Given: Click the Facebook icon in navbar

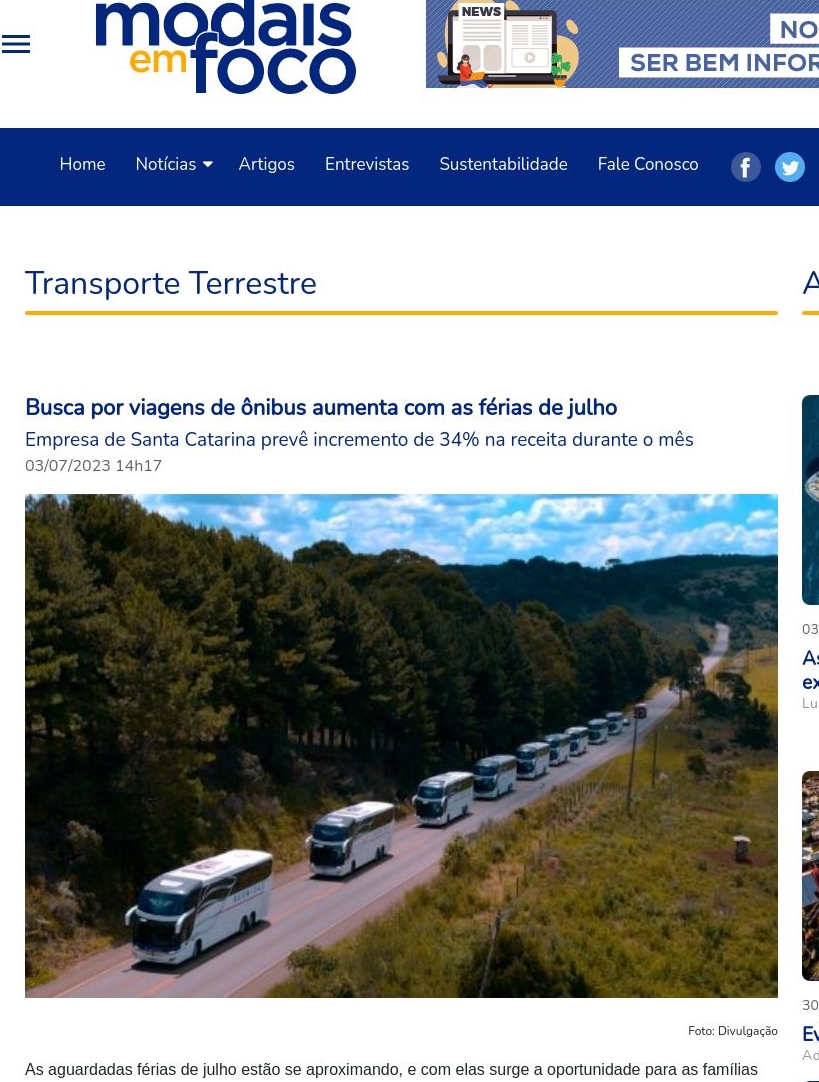Looking at the screenshot, I should pos(745,167).
